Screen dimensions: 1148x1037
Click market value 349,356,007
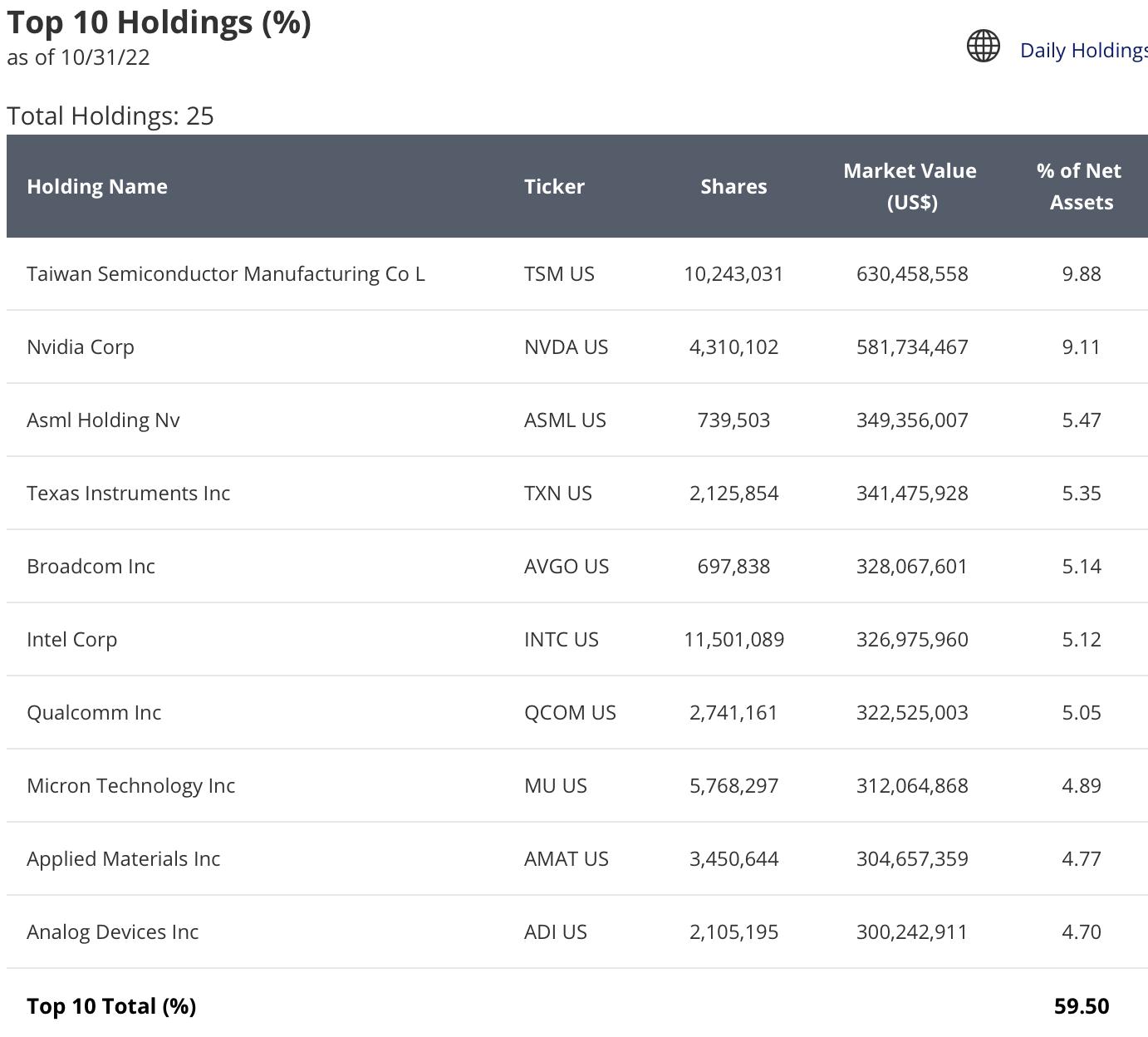click(x=912, y=420)
